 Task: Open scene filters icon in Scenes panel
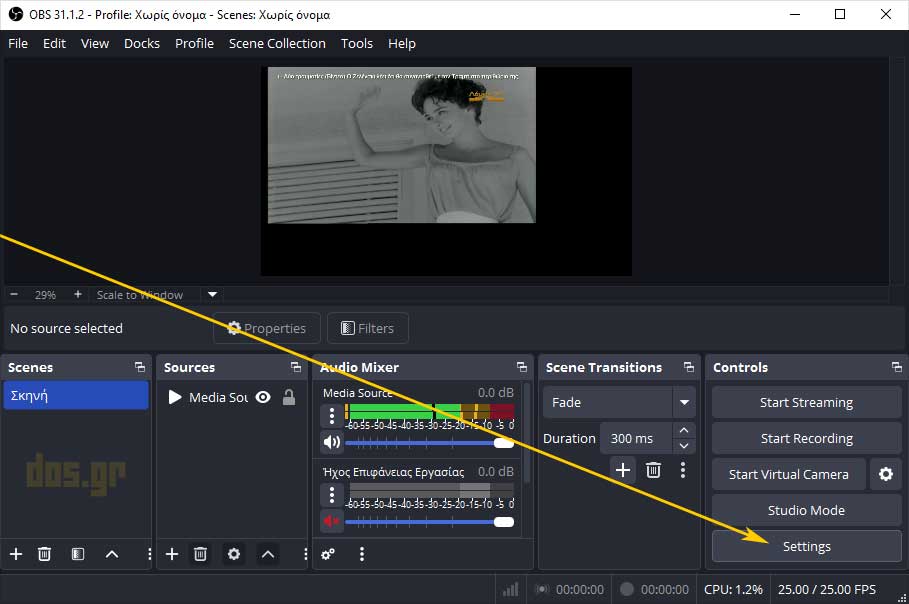click(x=78, y=554)
